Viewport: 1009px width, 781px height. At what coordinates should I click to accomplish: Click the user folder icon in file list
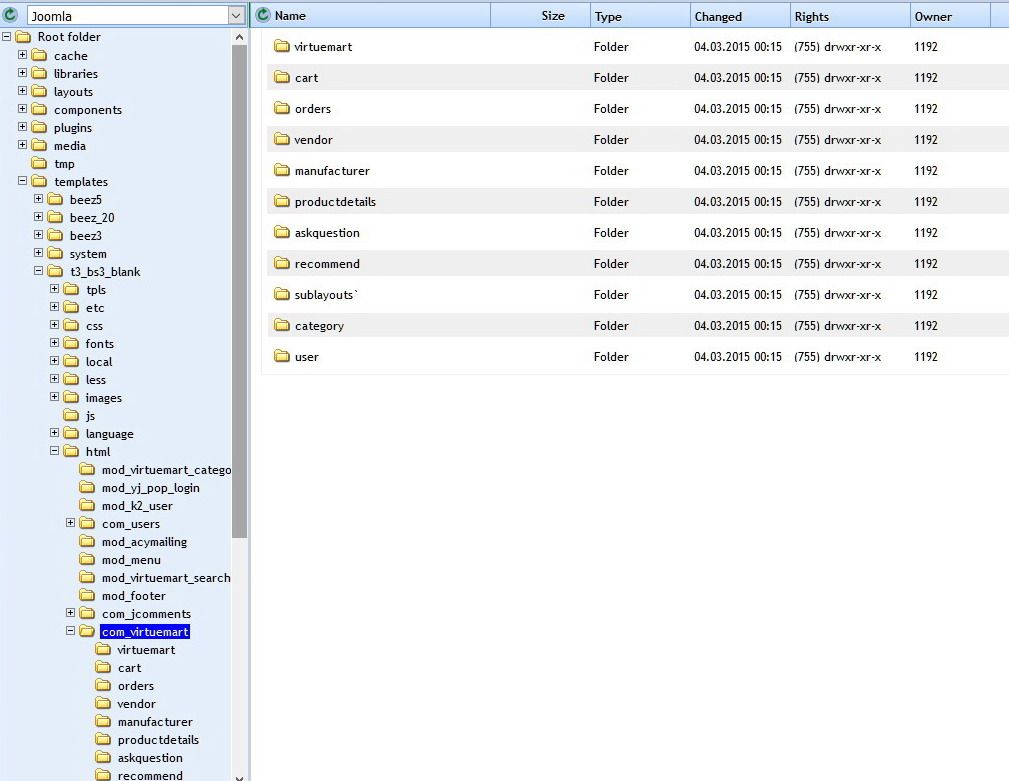(282, 356)
